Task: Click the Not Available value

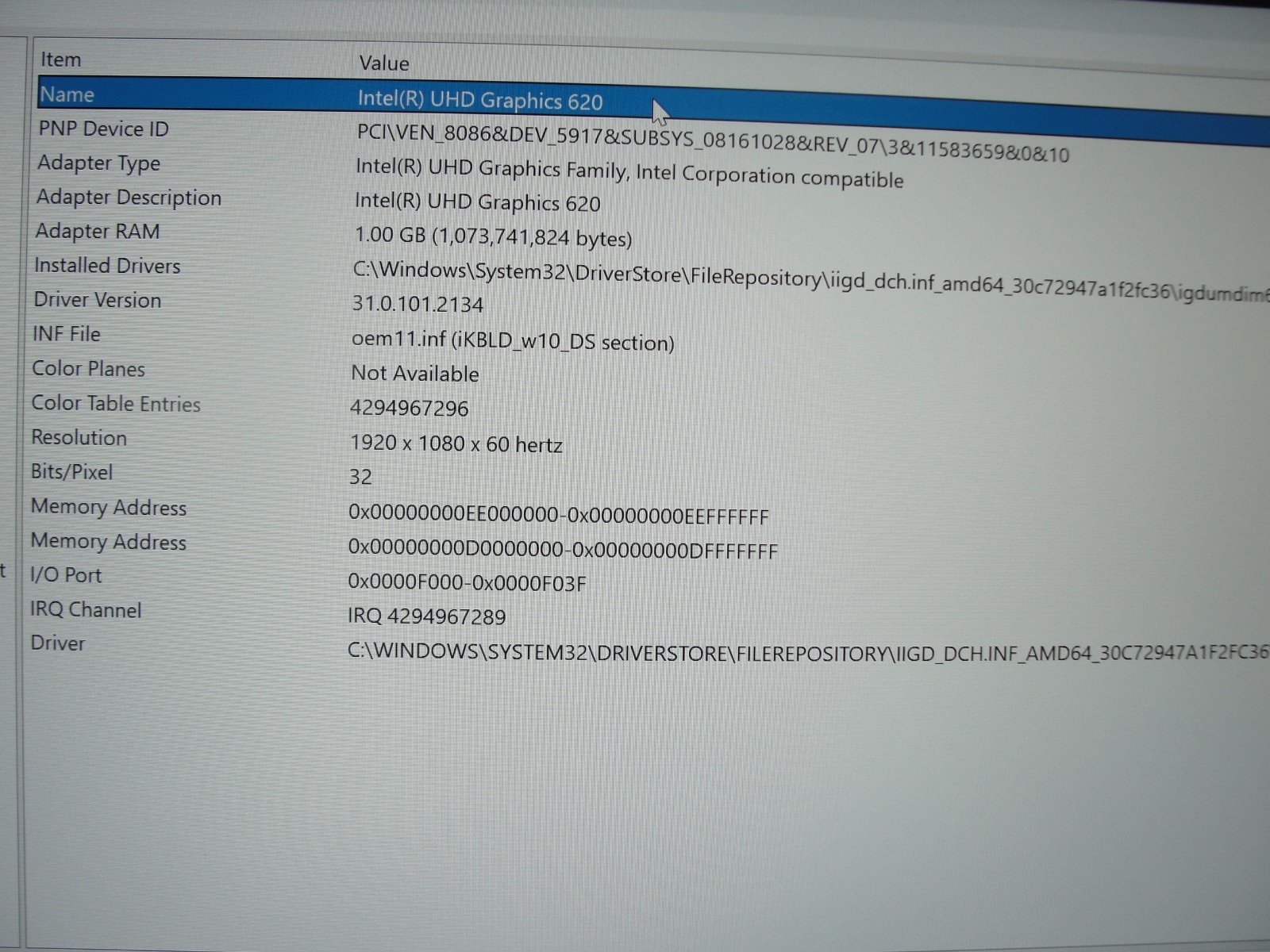Action: click(415, 374)
